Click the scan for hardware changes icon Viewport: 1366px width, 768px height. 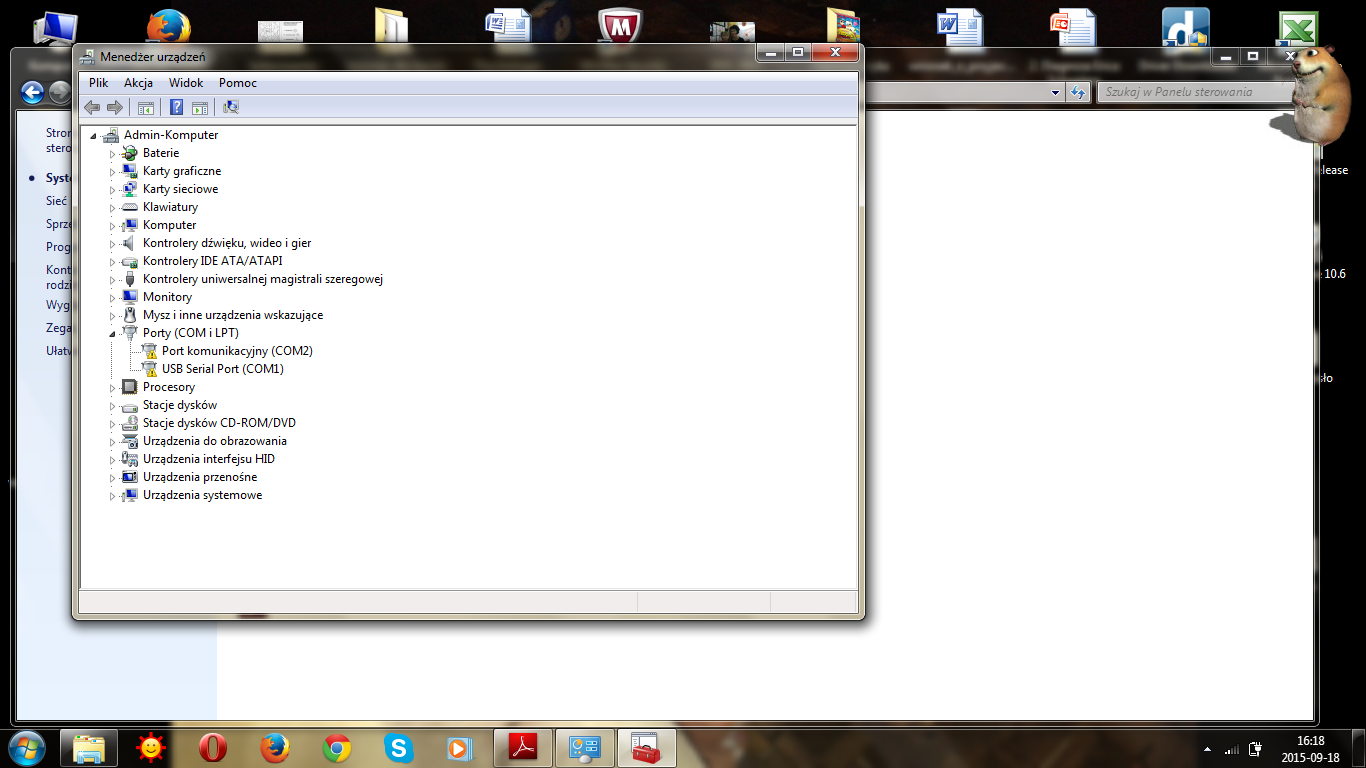(x=231, y=107)
